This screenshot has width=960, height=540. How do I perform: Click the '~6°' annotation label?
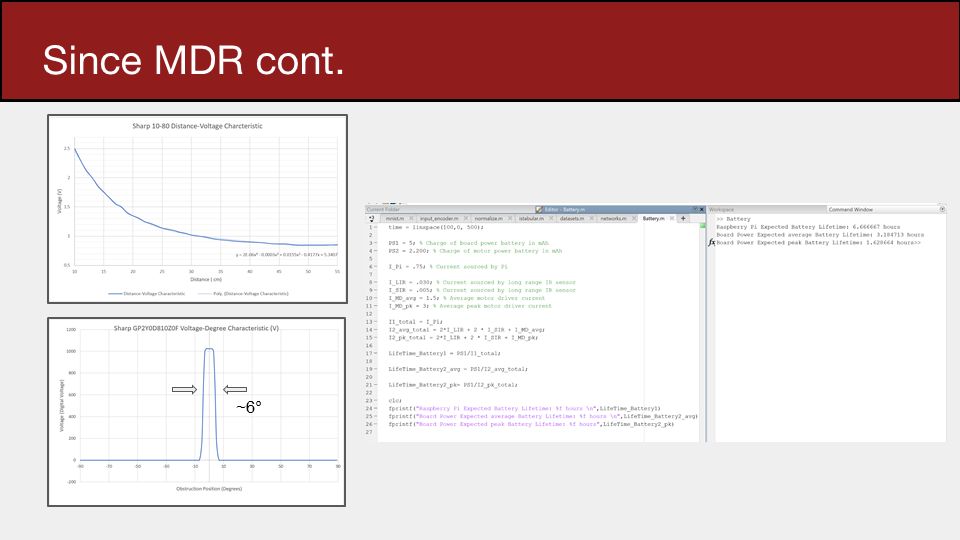[249, 407]
